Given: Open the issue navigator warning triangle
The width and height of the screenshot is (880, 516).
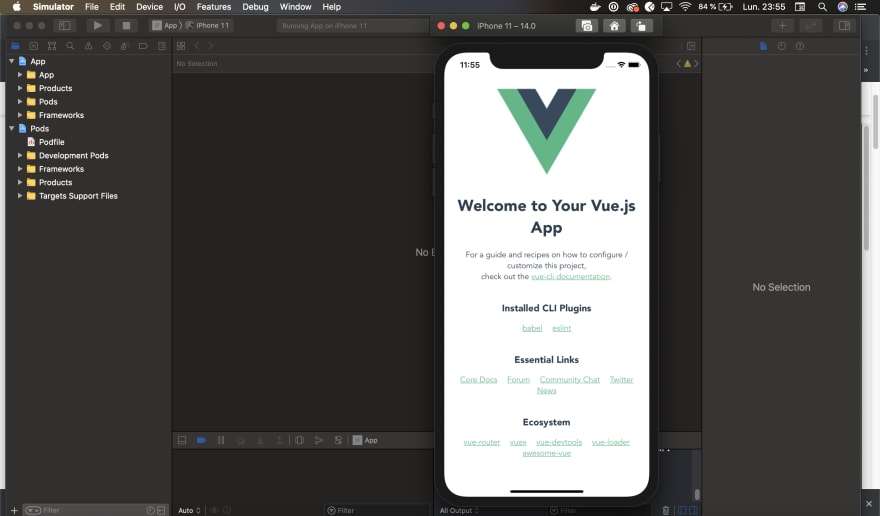Looking at the screenshot, I should [x=89, y=46].
